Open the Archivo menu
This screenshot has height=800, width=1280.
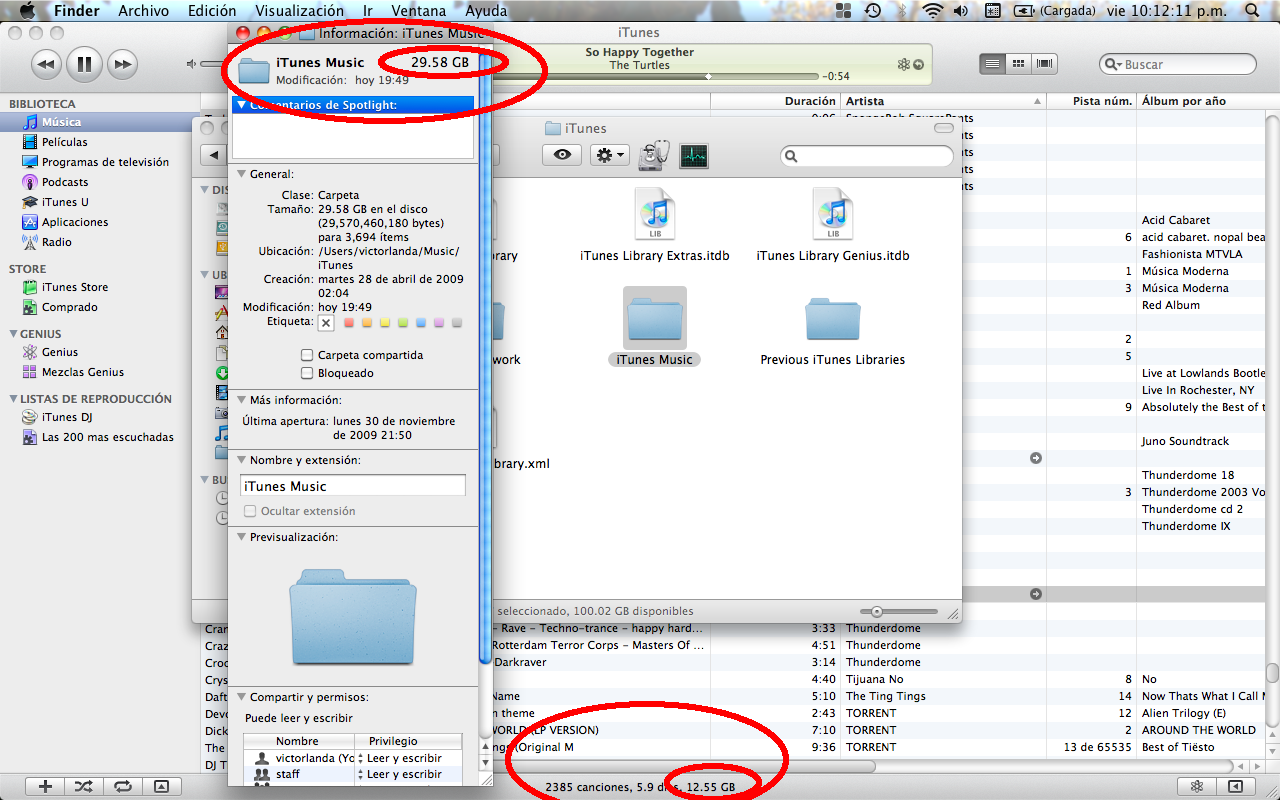[x=144, y=11]
